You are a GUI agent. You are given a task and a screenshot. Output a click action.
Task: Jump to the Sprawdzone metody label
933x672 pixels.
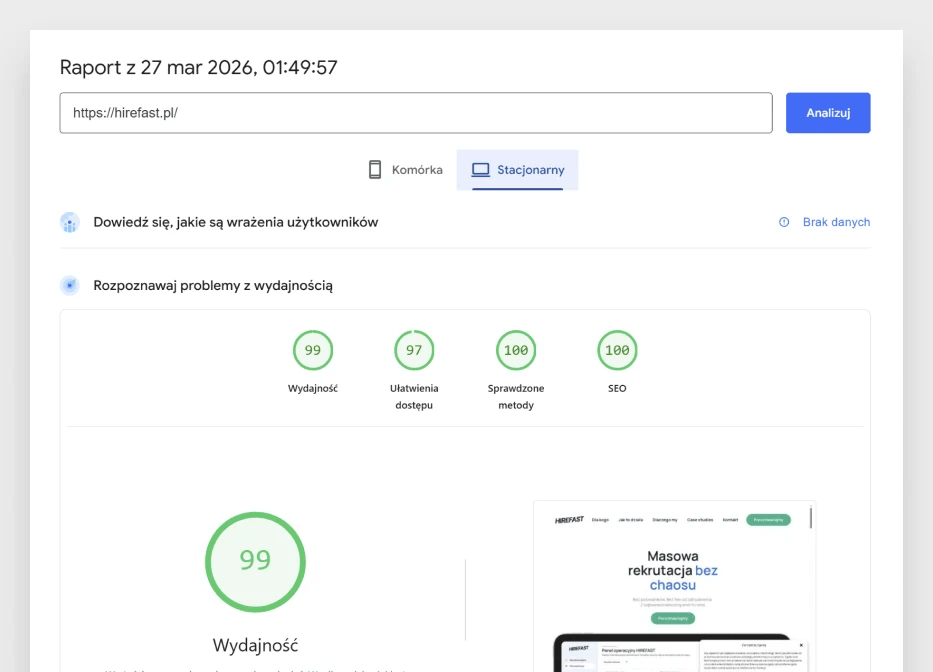click(516, 396)
